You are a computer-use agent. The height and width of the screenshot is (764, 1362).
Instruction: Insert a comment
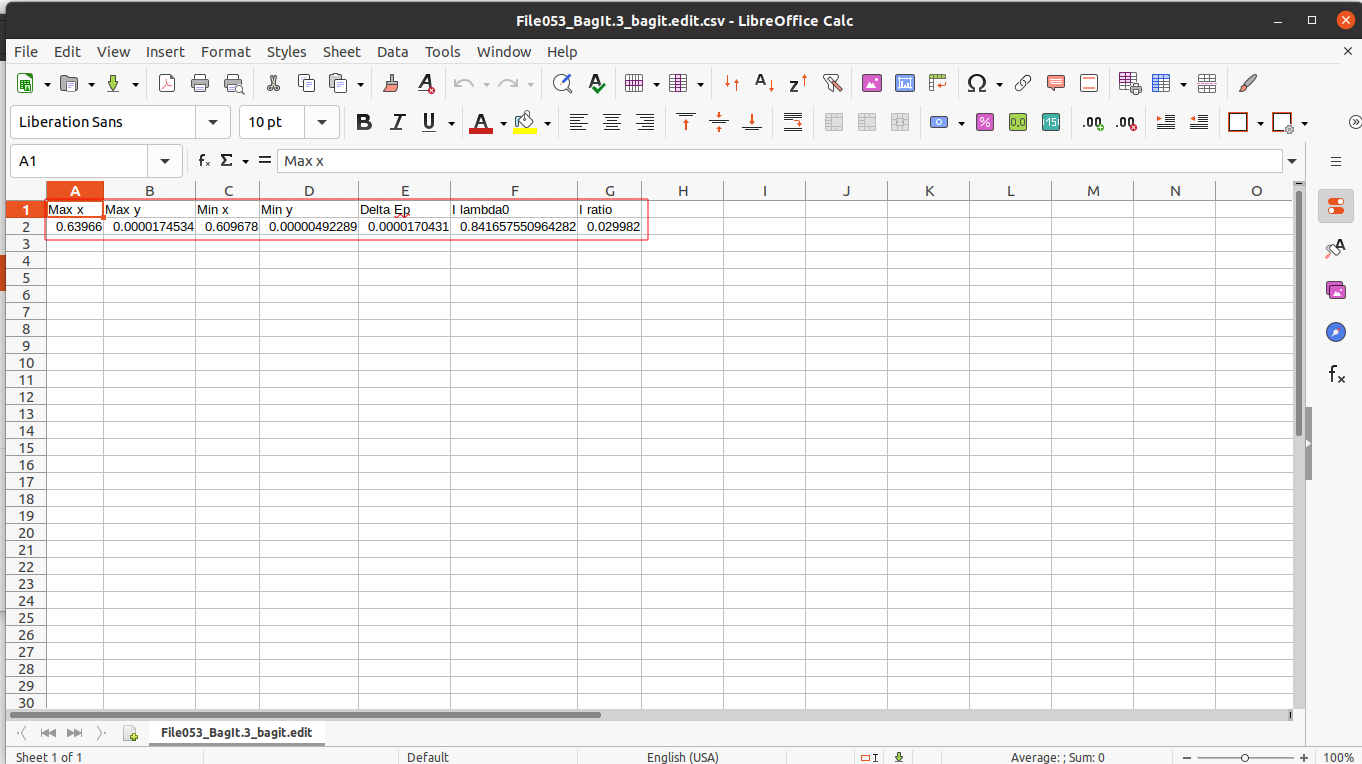1055,83
